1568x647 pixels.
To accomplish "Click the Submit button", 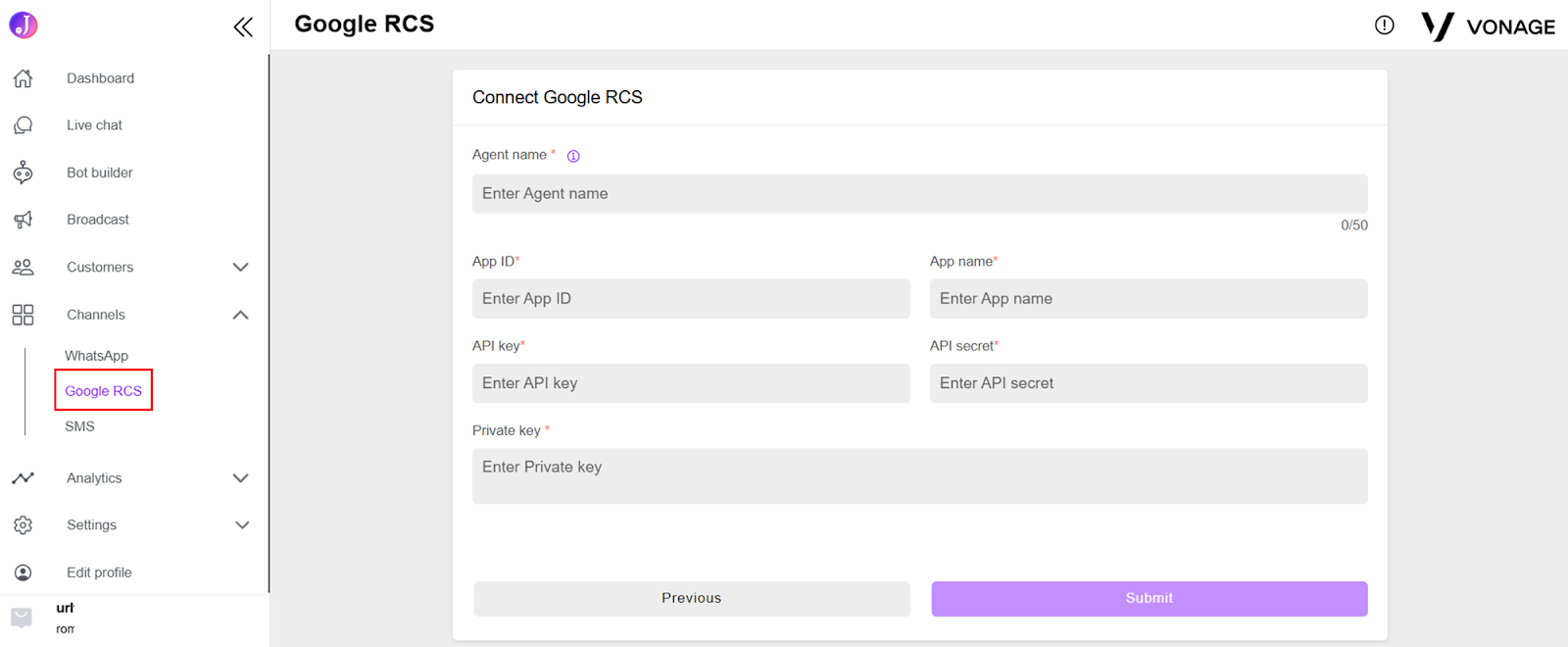I will tap(1149, 599).
